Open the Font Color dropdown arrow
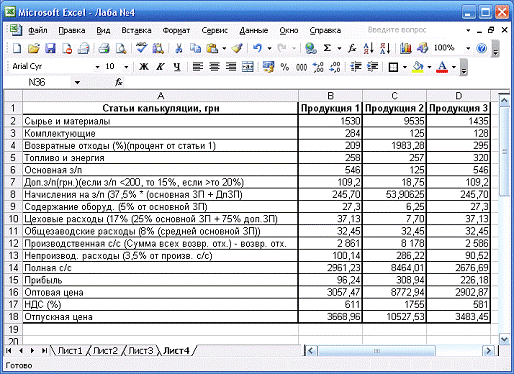 point(454,67)
